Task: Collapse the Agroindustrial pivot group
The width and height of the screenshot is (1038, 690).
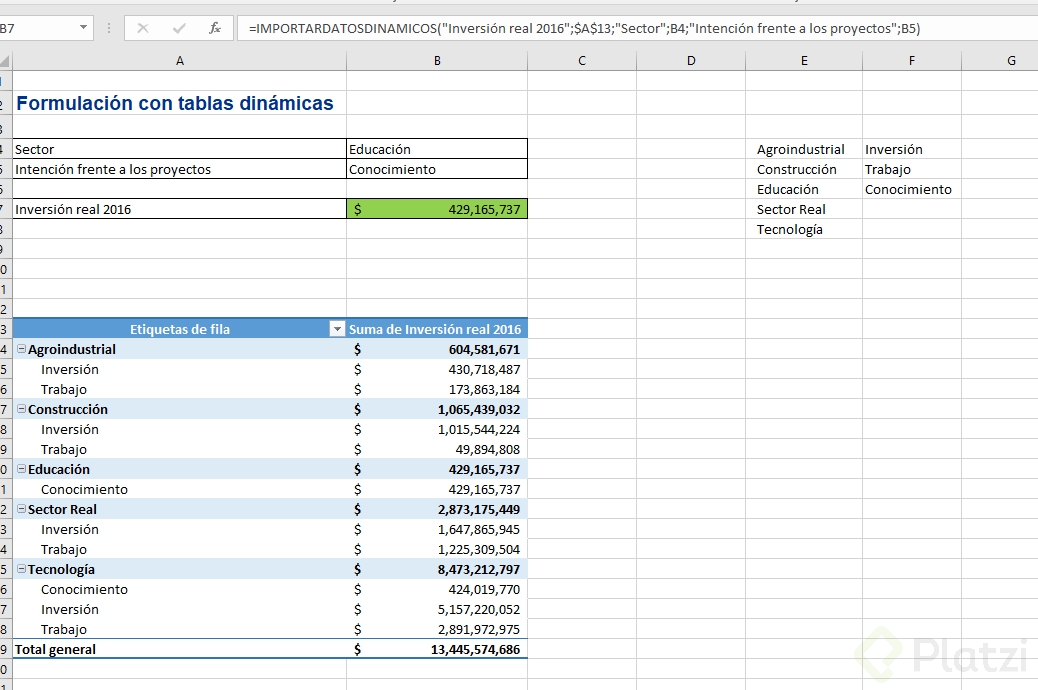Action: [x=22, y=349]
